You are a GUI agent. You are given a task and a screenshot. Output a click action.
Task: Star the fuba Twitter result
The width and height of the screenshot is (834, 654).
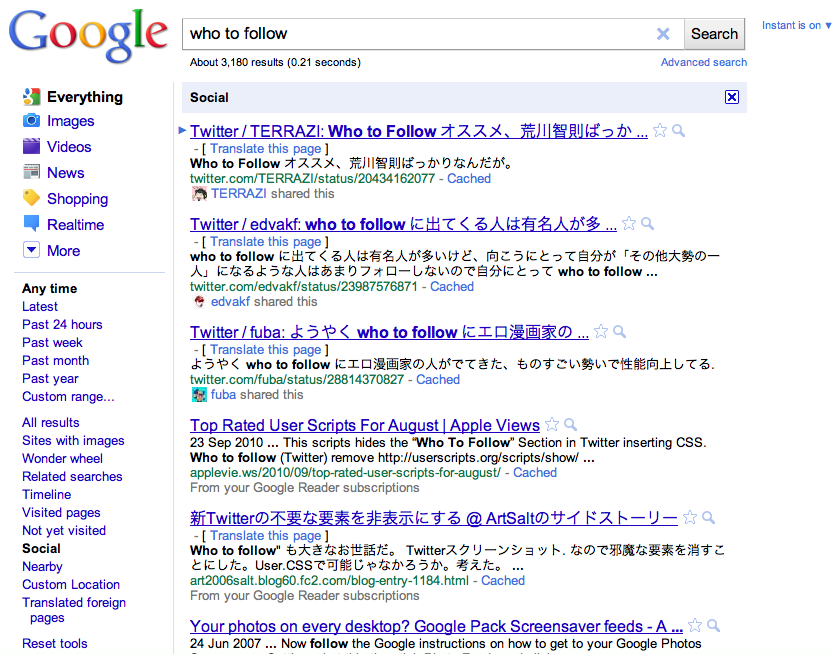click(601, 332)
